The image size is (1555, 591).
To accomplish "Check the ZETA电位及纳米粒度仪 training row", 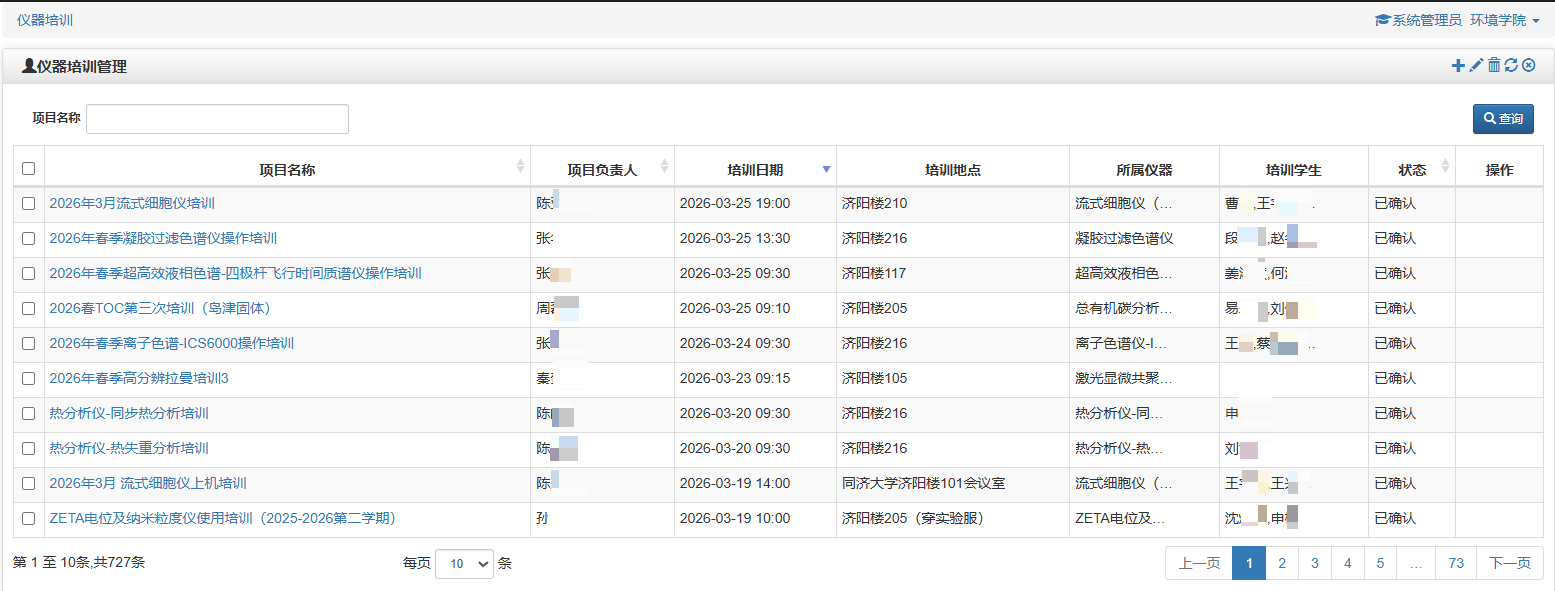I will [29, 519].
